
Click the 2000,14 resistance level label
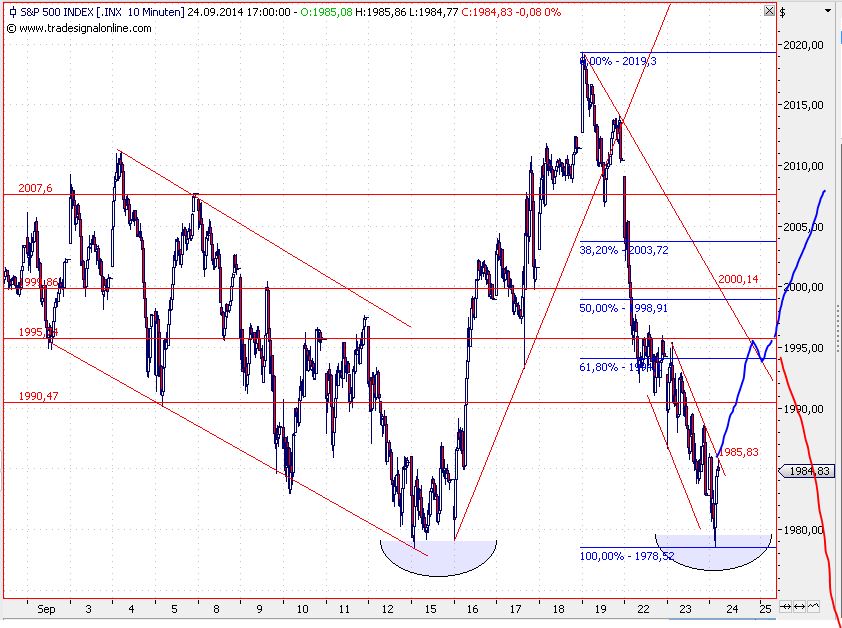(x=738, y=278)
